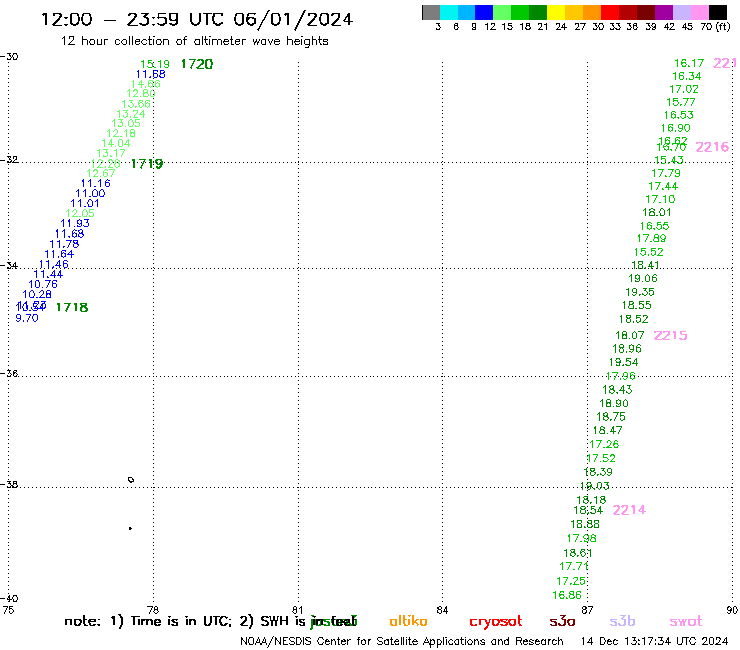Select the wave height value '19.06'
Image resolution: width=740 pixels, height=650 pixels.
pos(643,279)
